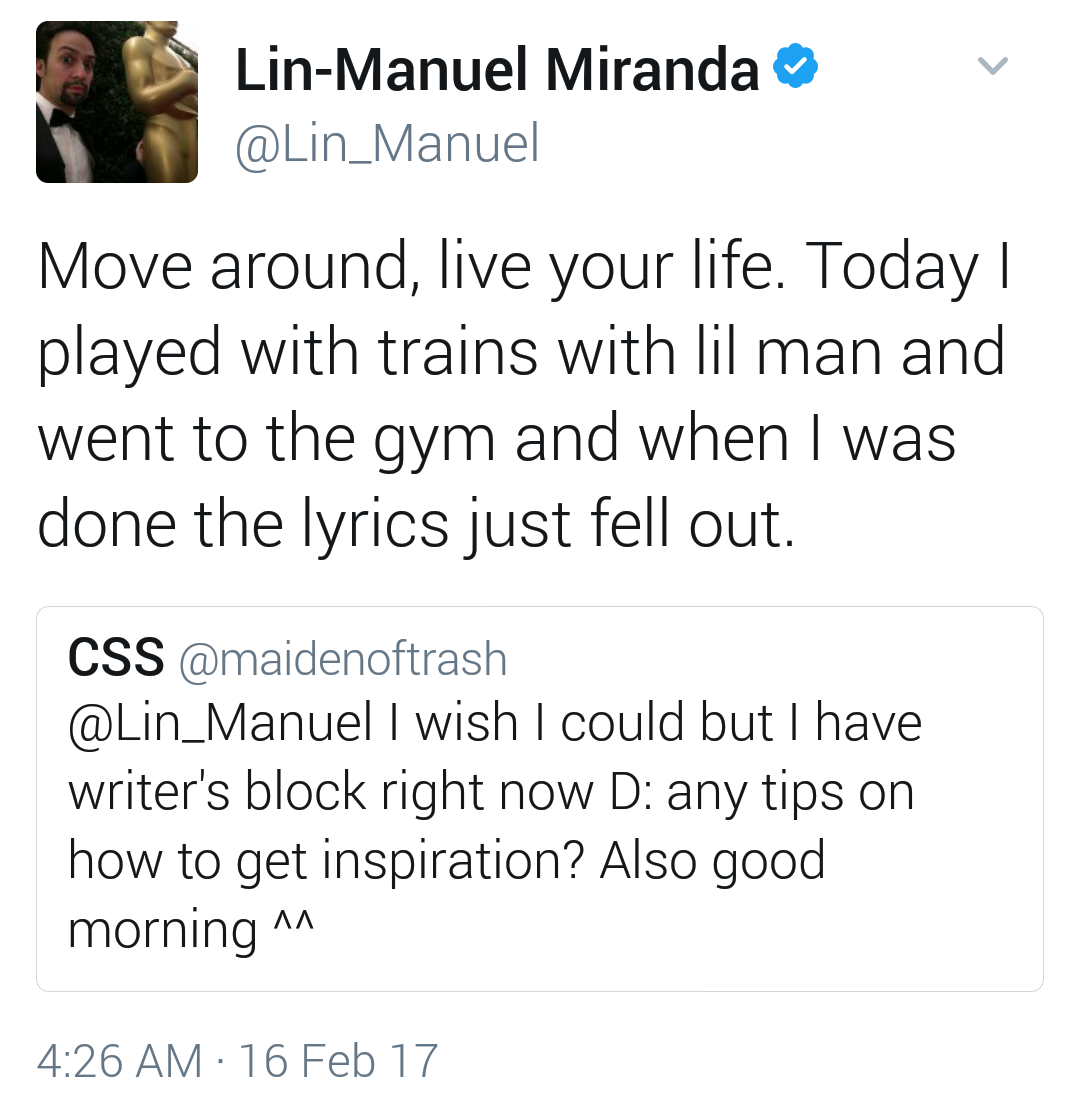Visit the @maidenoftrash handle

pyautogui.click(x=343, y=659)
